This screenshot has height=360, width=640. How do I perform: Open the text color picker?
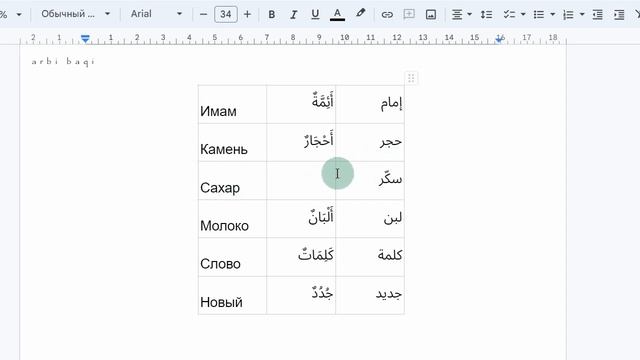coord(337,15)
